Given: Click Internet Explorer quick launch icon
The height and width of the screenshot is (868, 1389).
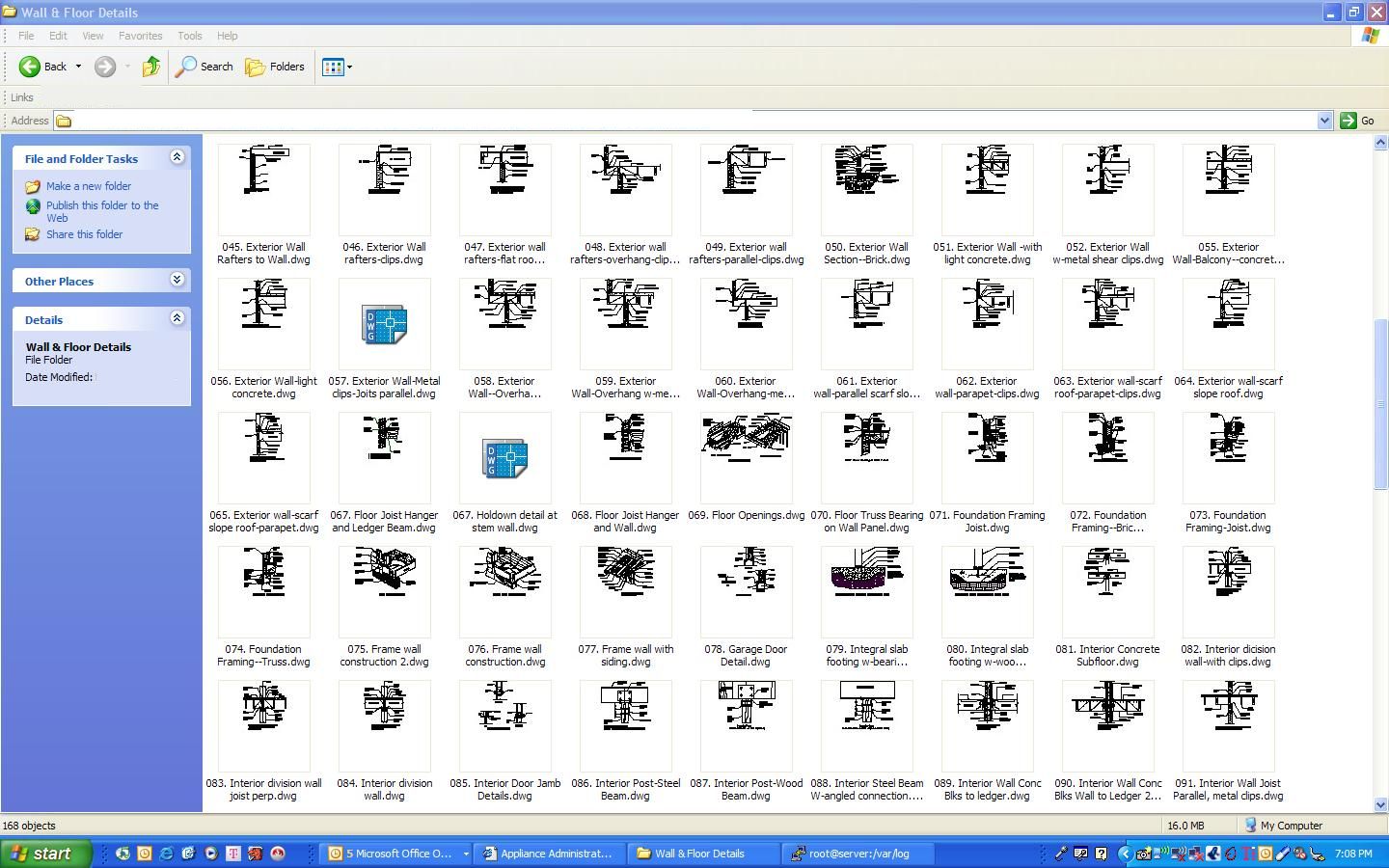Looking at the screenshot, I should coord(166,854).
